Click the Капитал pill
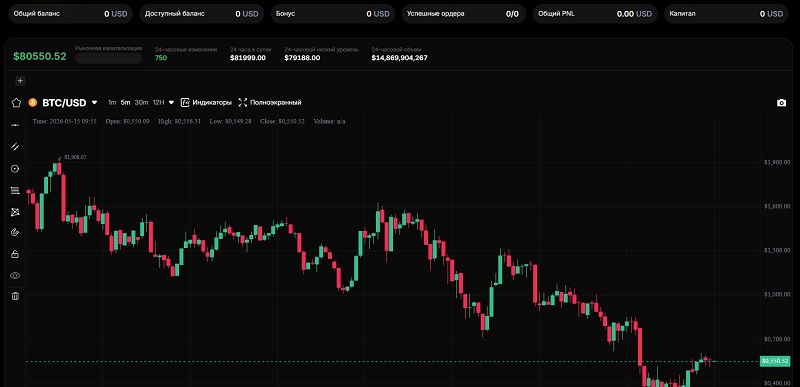The height and width of the screenshot is (387, 800). click(x=726, y=14)
